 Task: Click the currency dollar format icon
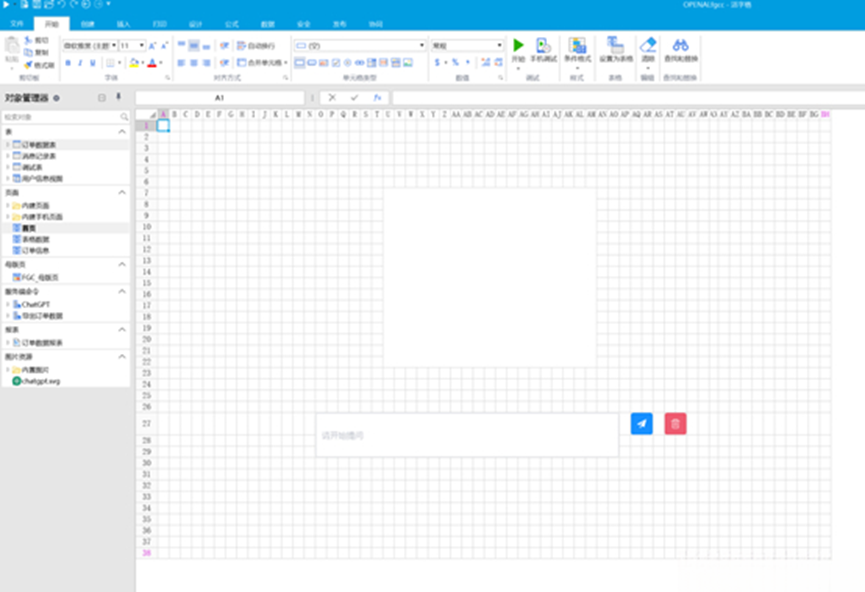click(437, 62)
